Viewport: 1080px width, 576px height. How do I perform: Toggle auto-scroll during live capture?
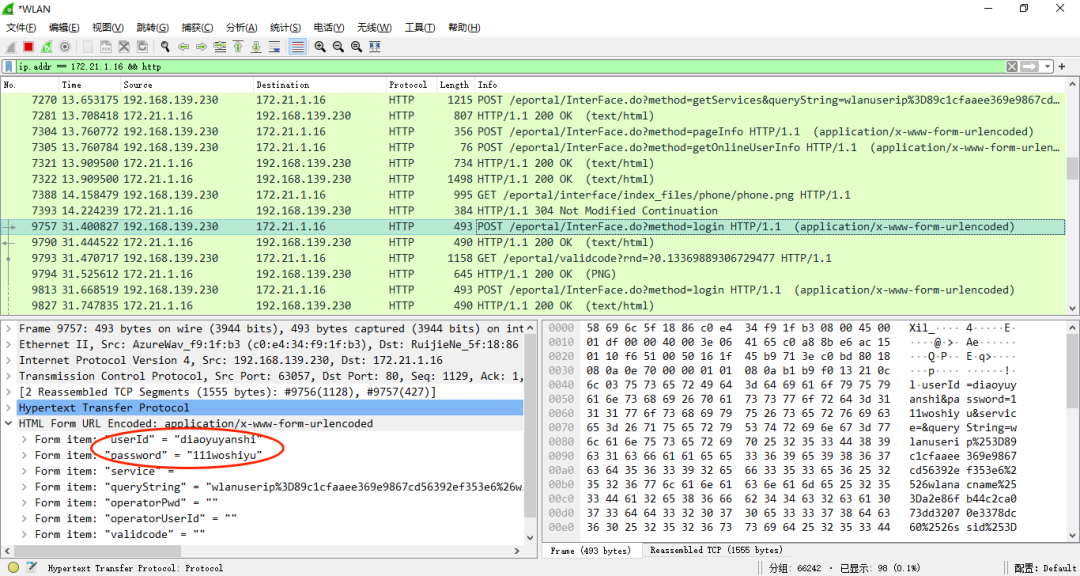point(275,47)
